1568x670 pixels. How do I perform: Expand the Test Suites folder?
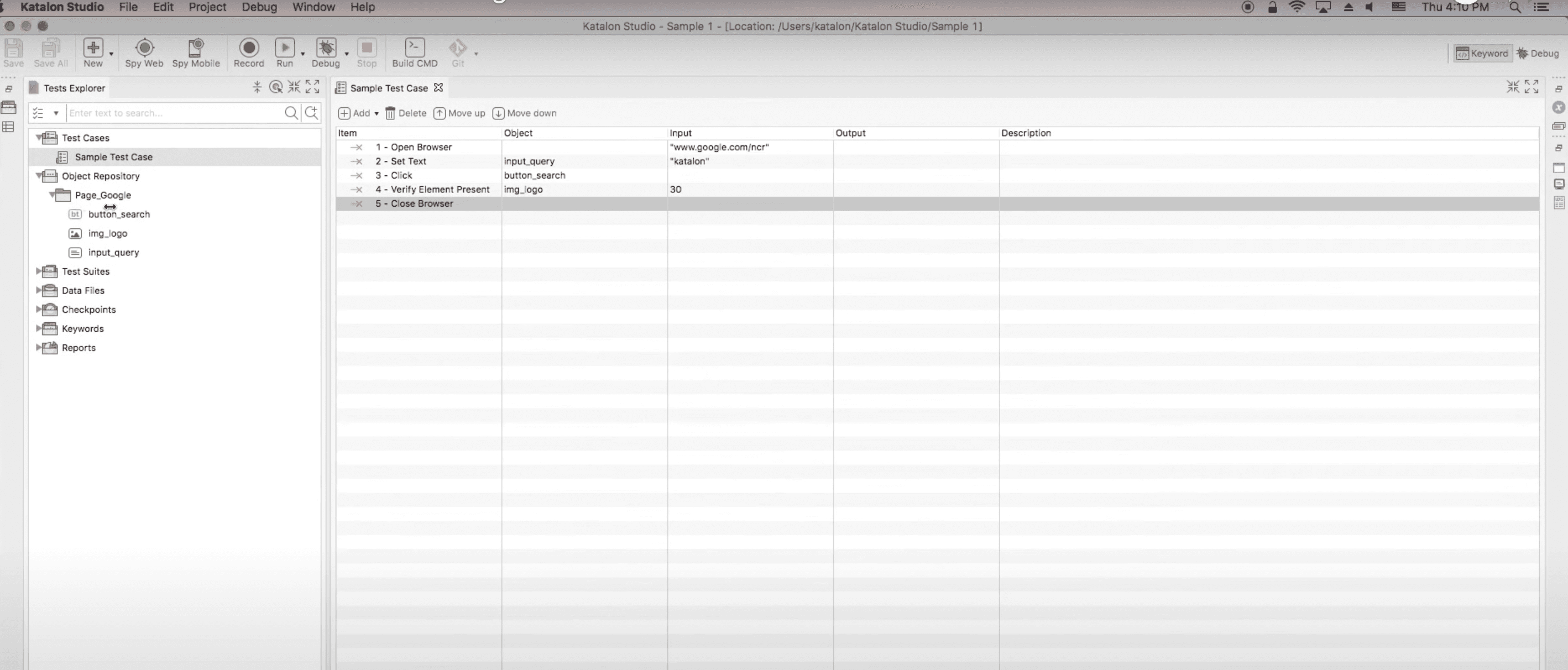point(39,271)
